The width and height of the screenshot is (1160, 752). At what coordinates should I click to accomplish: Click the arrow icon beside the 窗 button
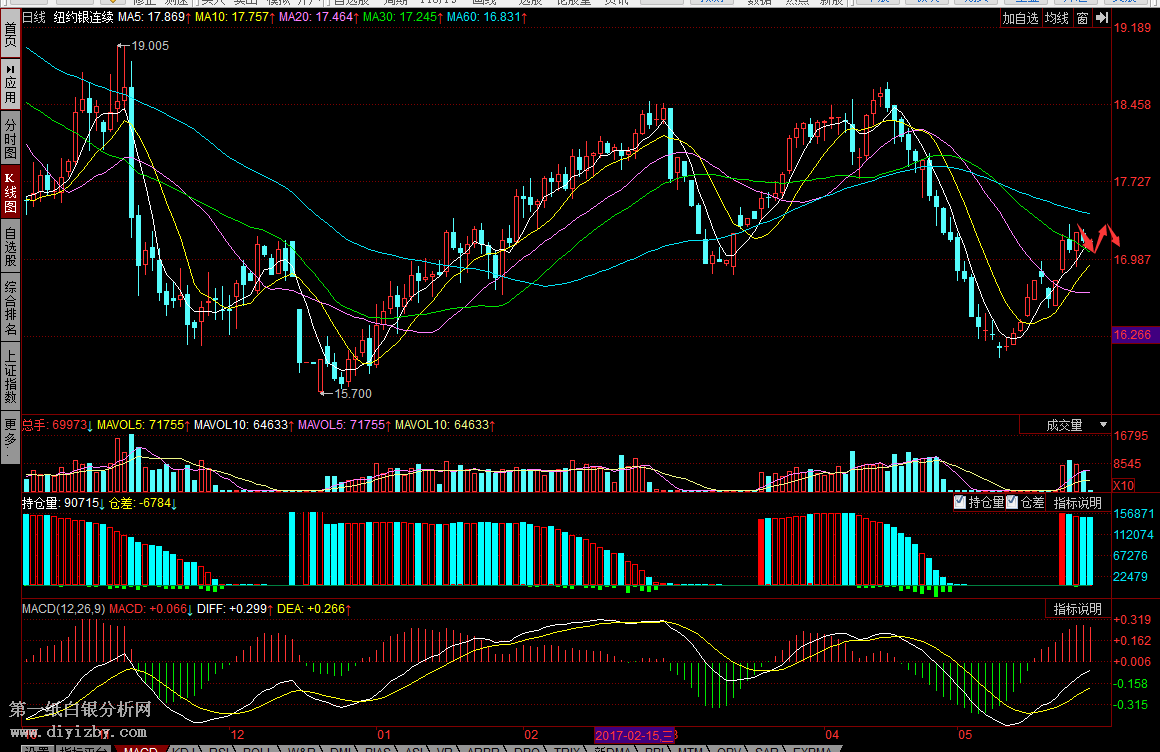point(1101,18)
